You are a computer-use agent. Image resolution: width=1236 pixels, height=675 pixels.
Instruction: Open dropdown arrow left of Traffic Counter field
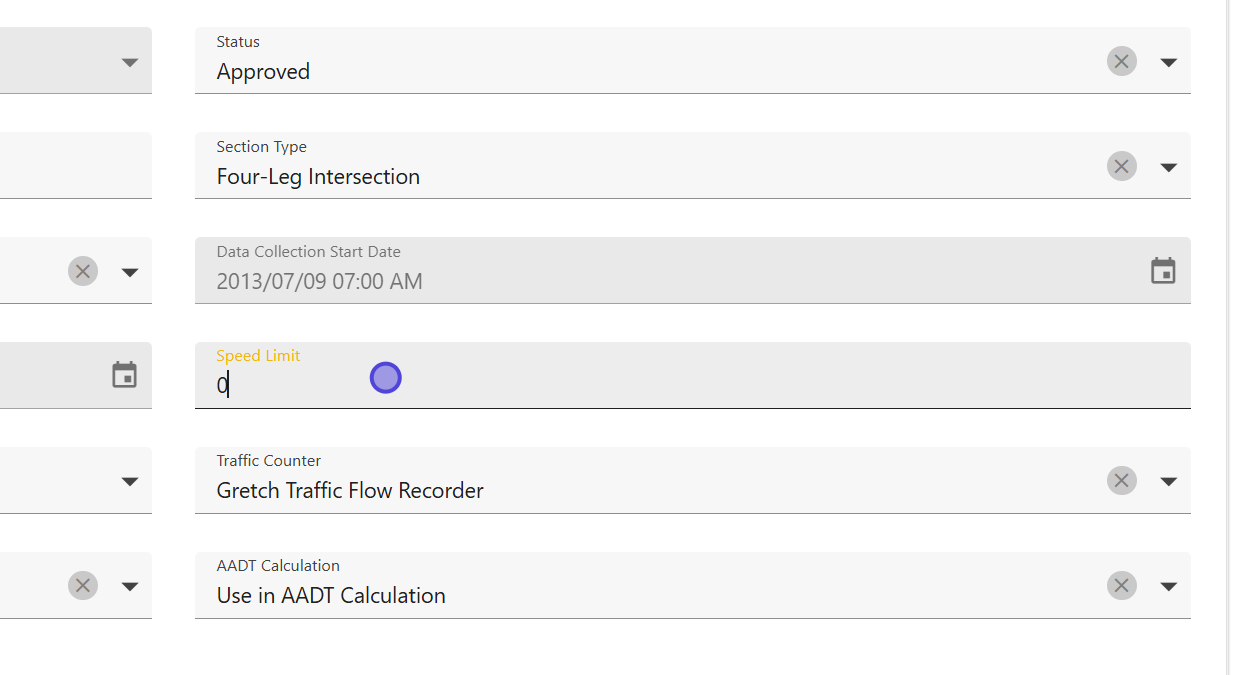coord(129,481)
